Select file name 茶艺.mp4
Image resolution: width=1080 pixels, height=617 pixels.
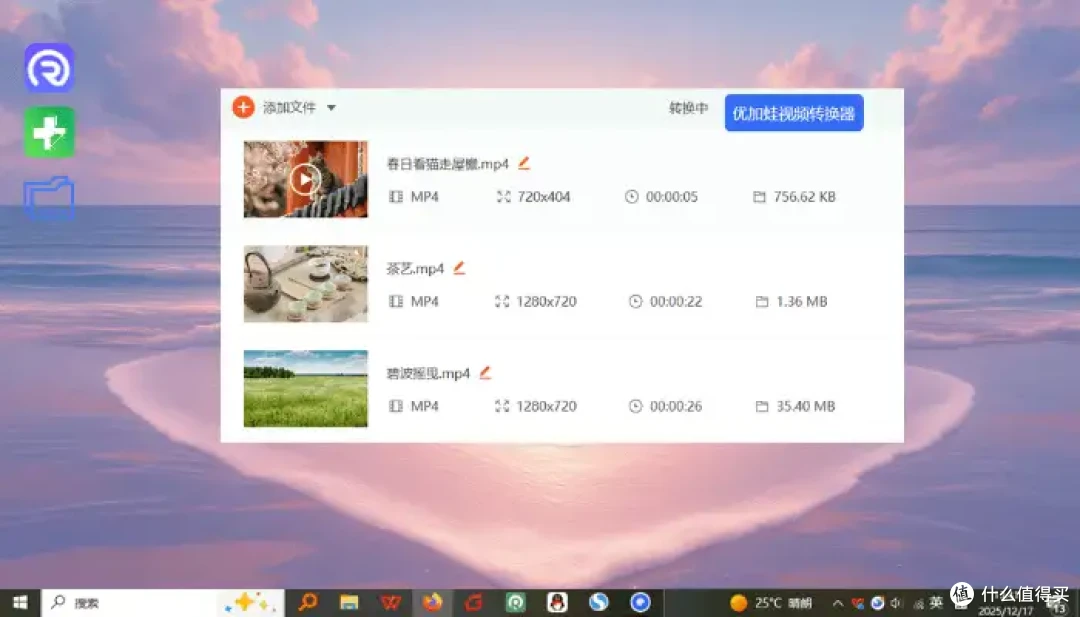click(x=415, y=269)
